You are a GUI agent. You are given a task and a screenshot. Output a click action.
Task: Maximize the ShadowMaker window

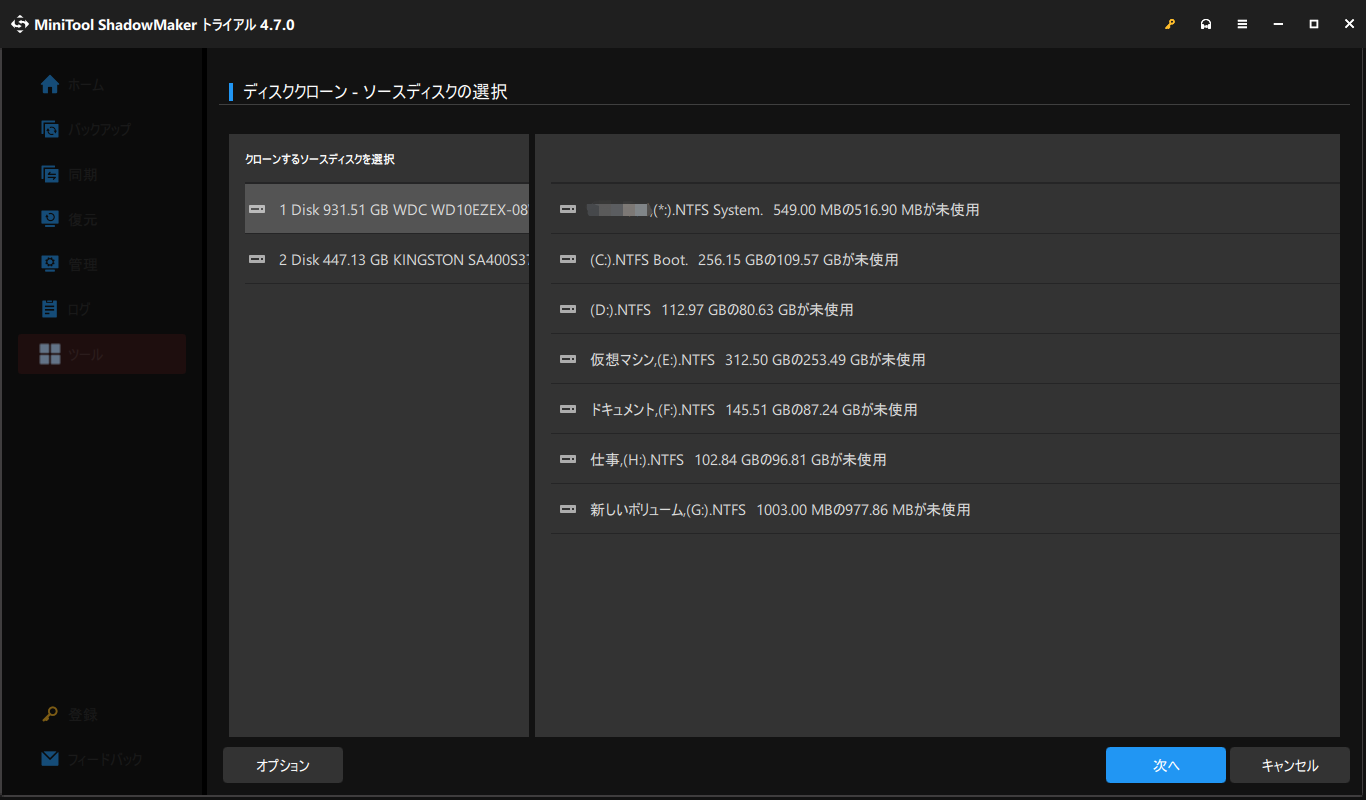1314,24
